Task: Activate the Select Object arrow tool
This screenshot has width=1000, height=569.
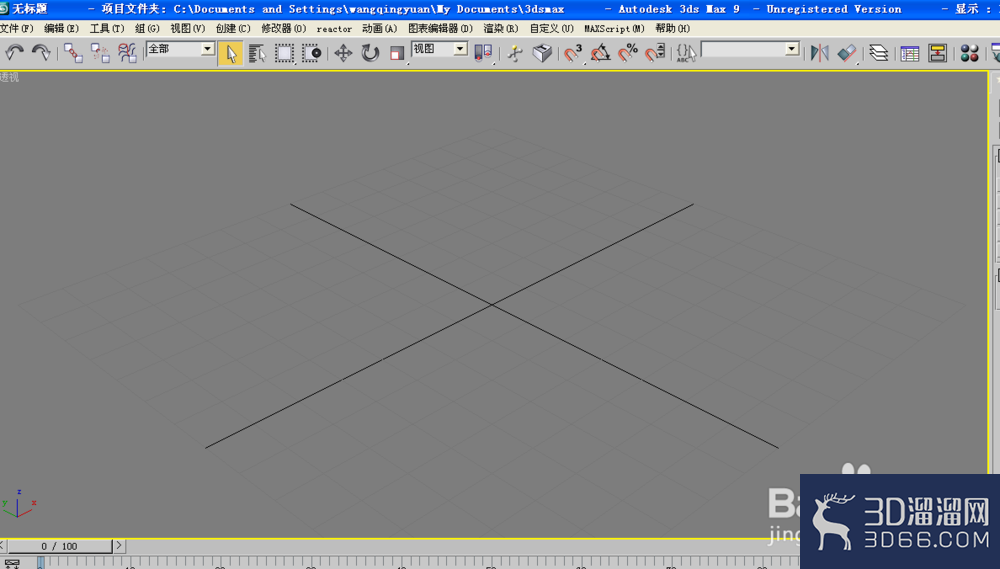Action: (231, 53)
